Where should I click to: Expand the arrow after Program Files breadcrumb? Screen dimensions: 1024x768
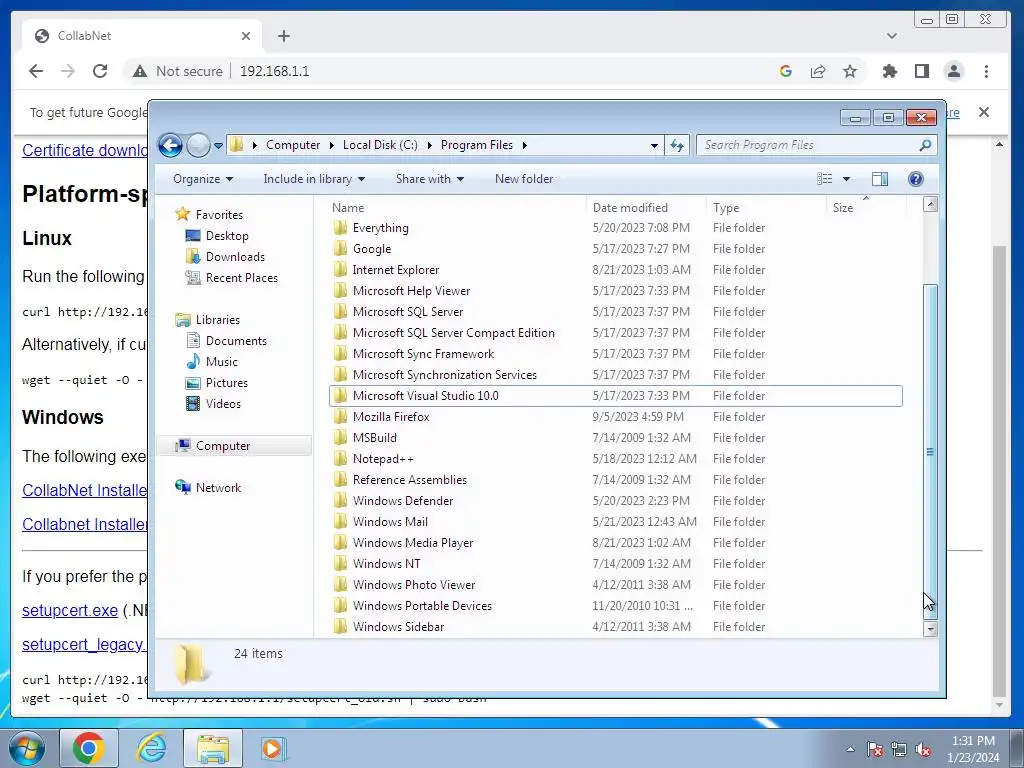click(524, 145)
